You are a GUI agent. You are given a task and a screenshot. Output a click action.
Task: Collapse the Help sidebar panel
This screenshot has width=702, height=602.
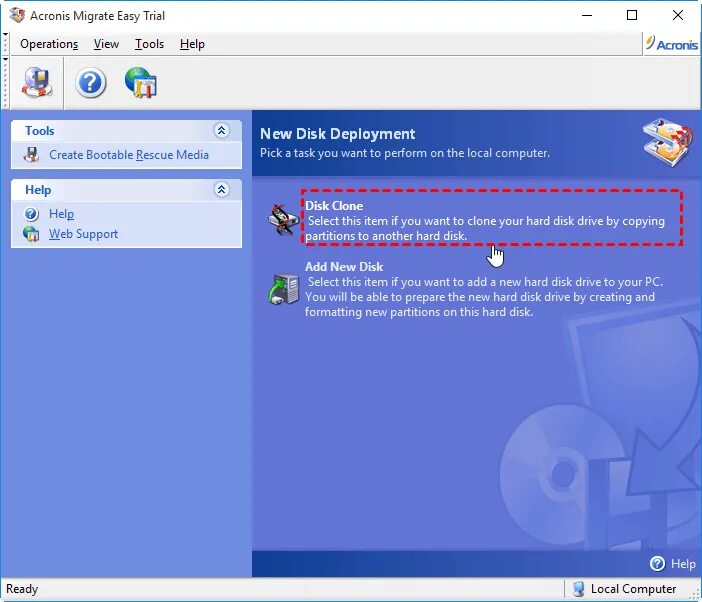click(221, 190)
